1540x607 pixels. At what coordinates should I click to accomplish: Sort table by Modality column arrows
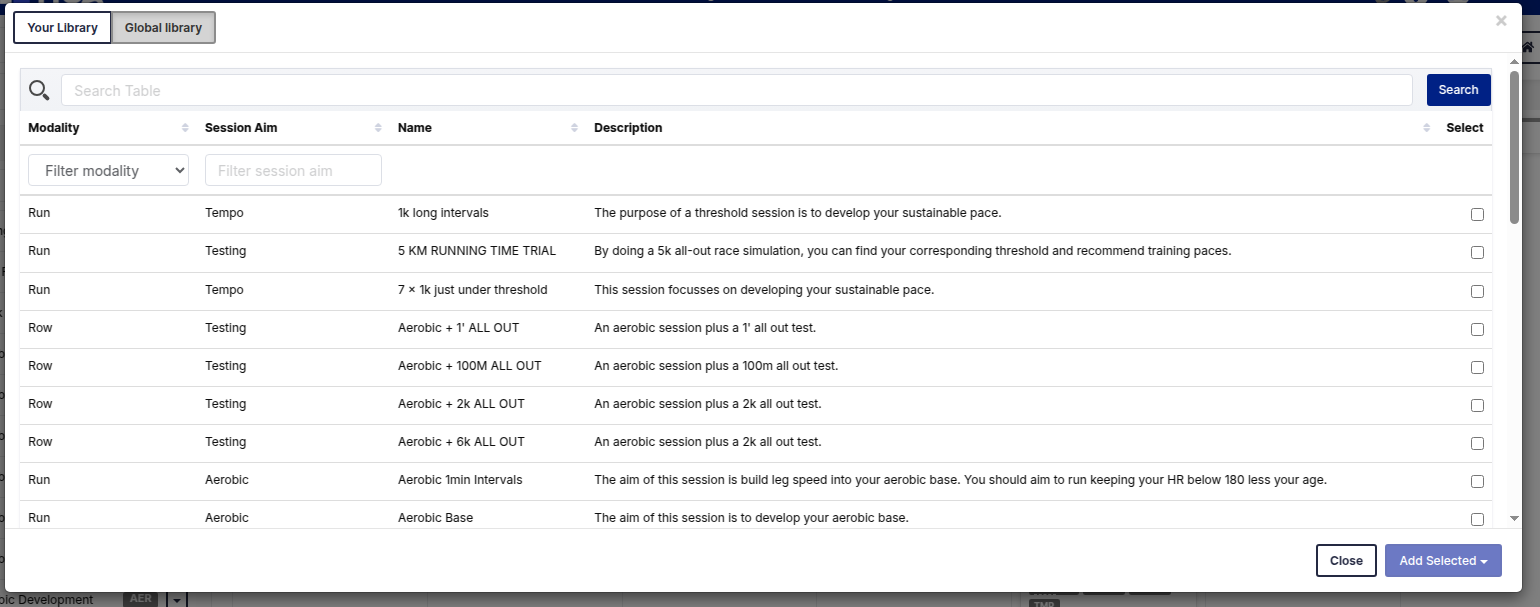[185, 128]
